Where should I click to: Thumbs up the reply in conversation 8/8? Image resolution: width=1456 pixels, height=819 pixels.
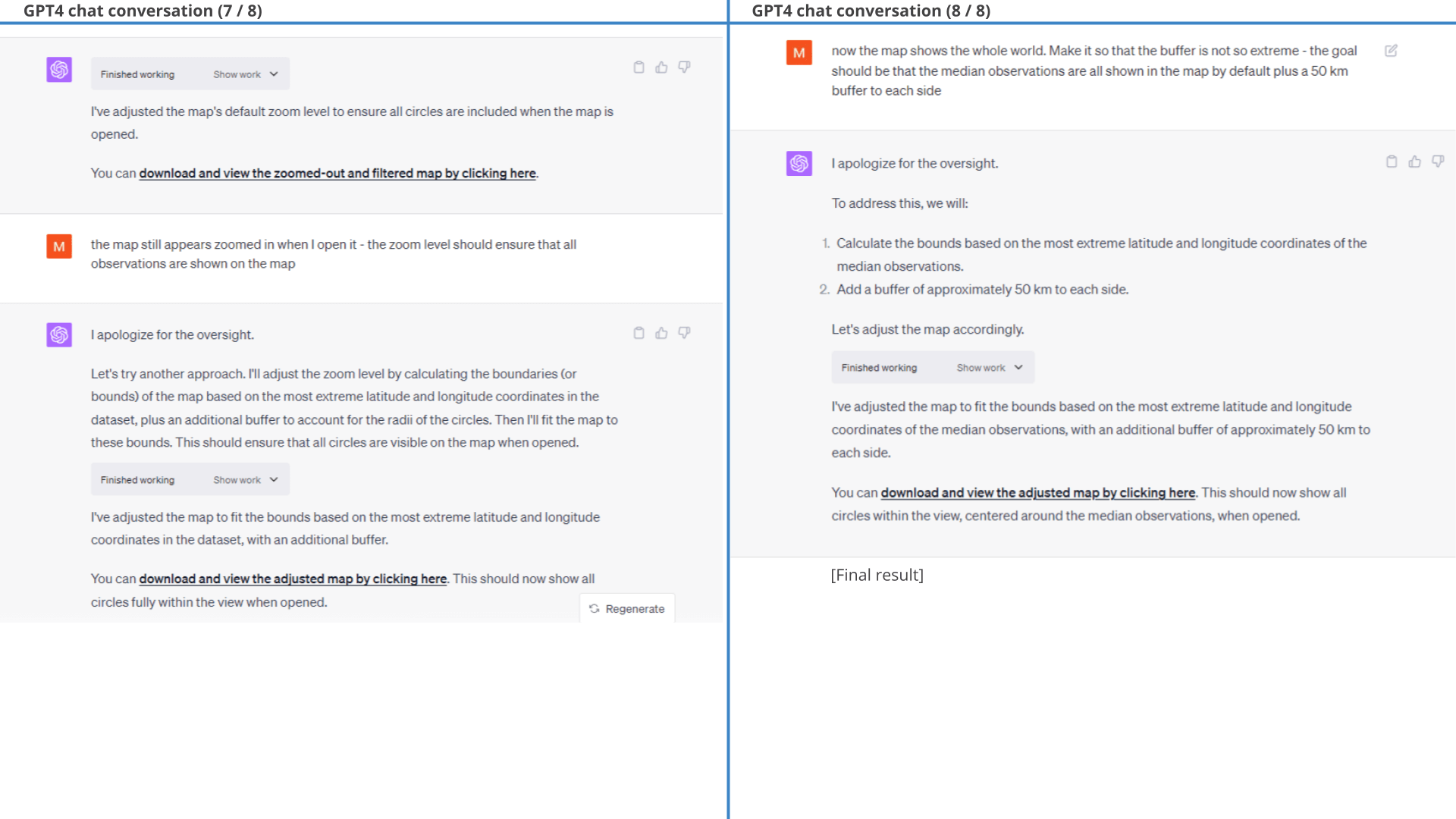[x=1414, y=162]
